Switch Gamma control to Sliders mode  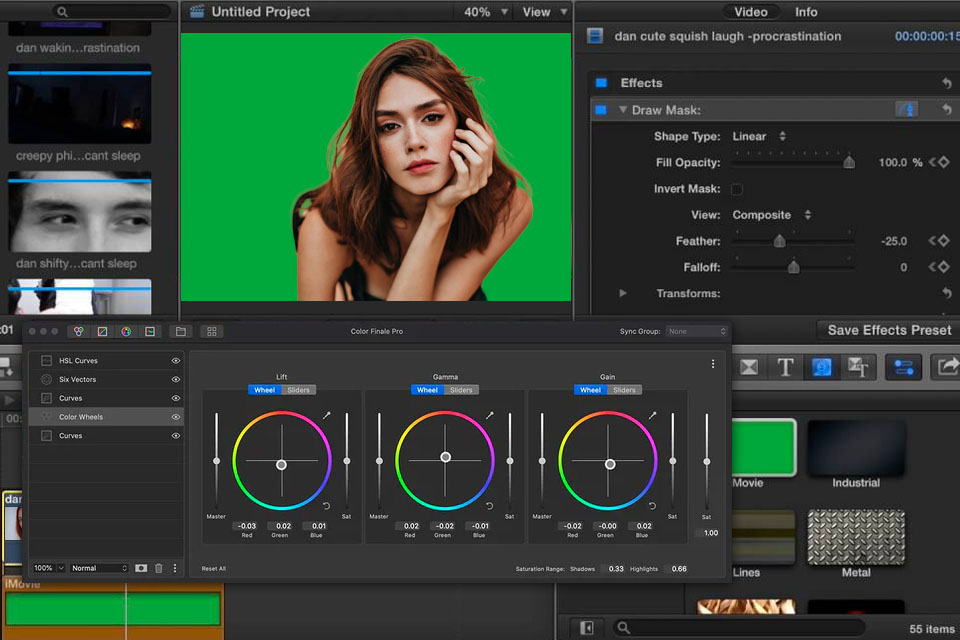461,390
